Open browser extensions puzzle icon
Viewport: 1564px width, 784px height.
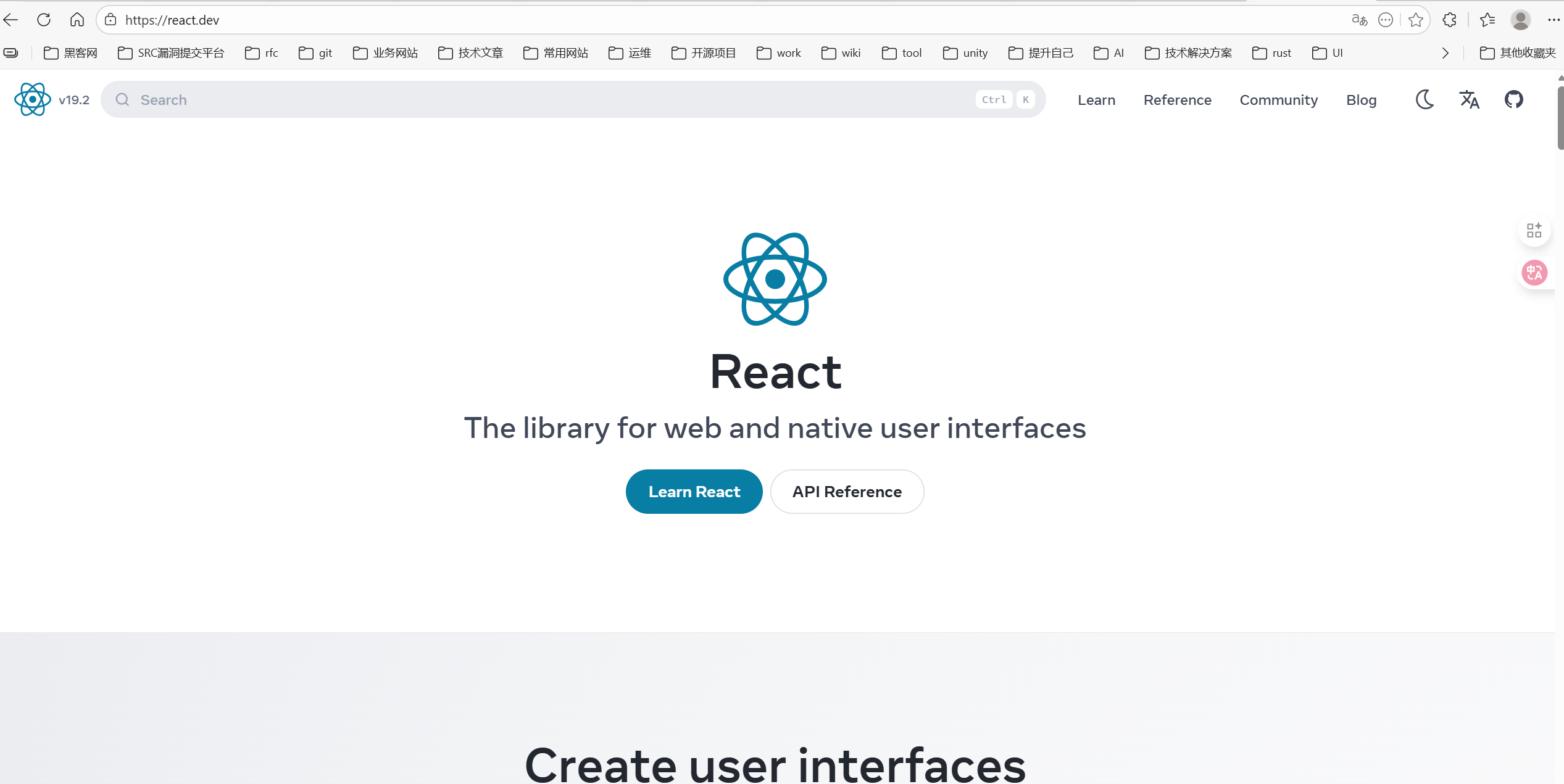[1449, 20]
